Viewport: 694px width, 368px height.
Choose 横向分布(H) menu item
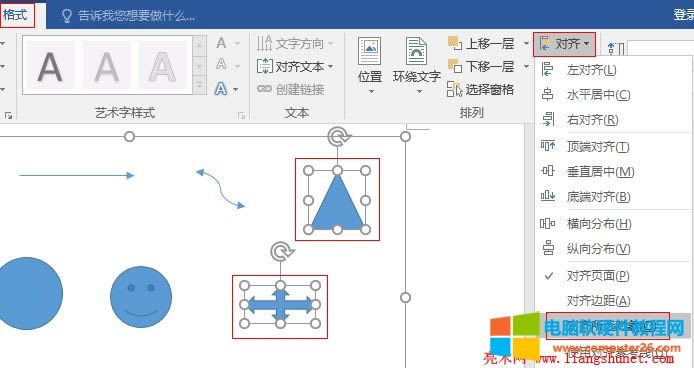point(613,224)
